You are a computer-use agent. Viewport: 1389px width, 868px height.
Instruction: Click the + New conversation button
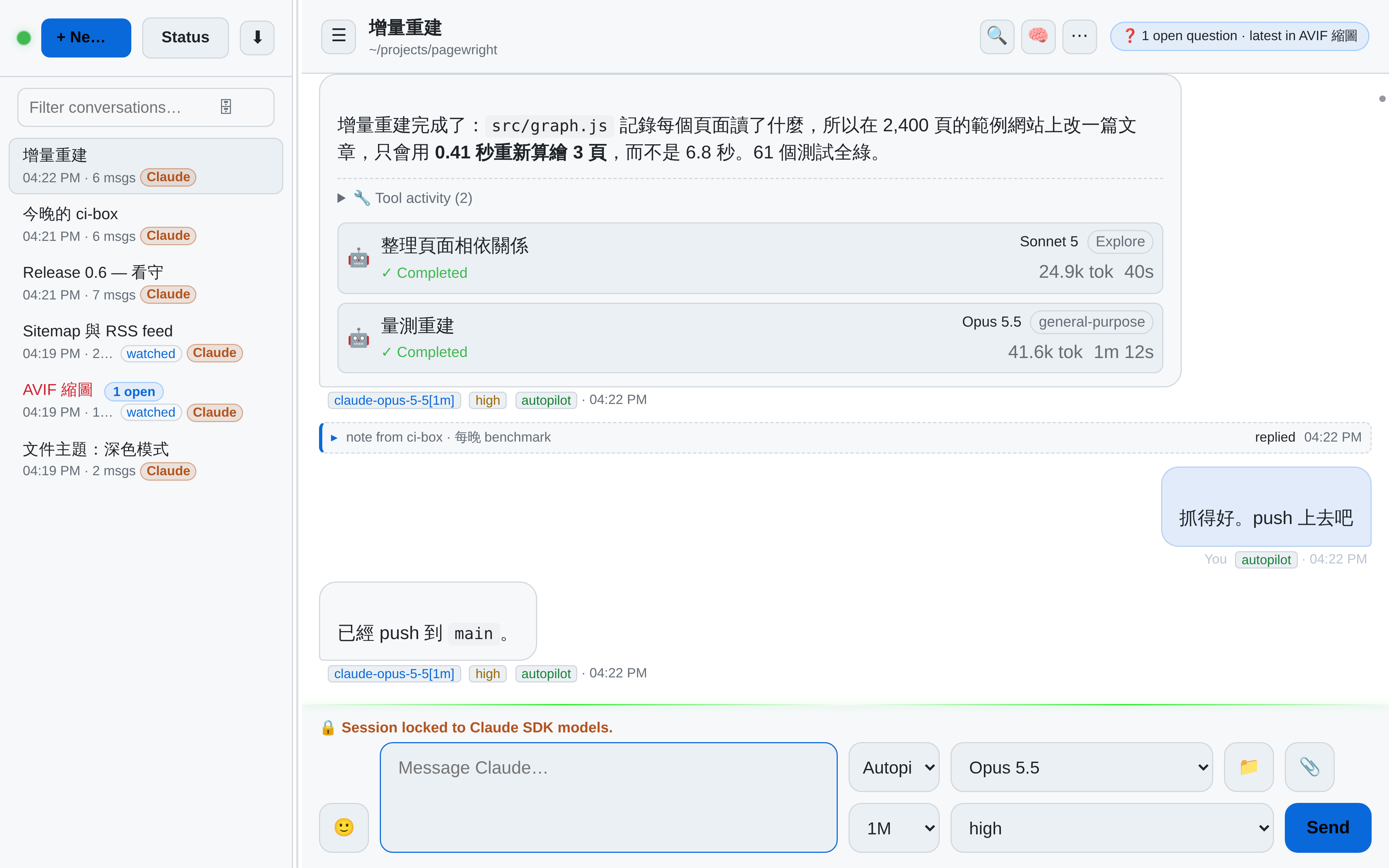point(86,37)
